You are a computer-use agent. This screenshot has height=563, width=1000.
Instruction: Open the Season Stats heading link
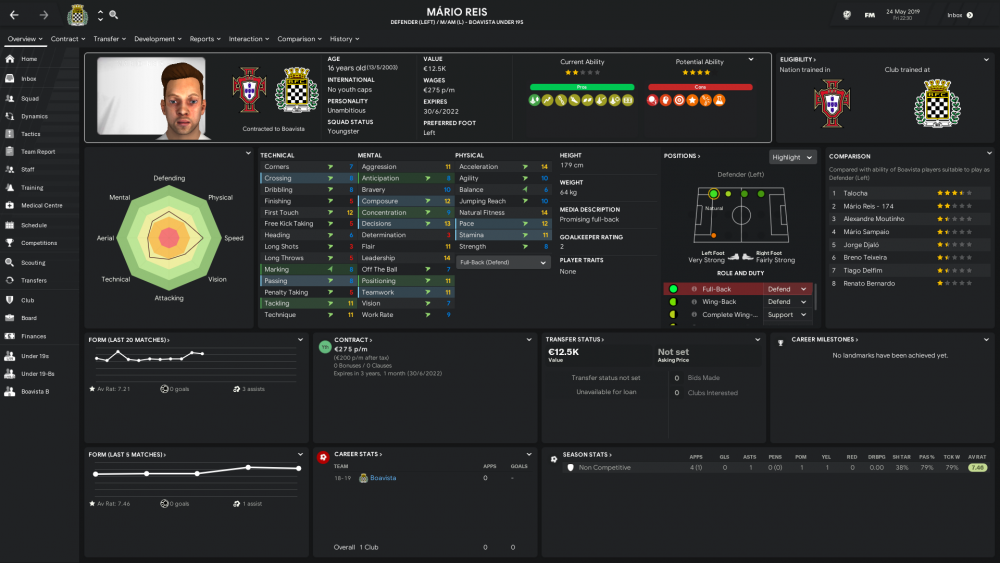pyautogui.click(x=587, y=455)
